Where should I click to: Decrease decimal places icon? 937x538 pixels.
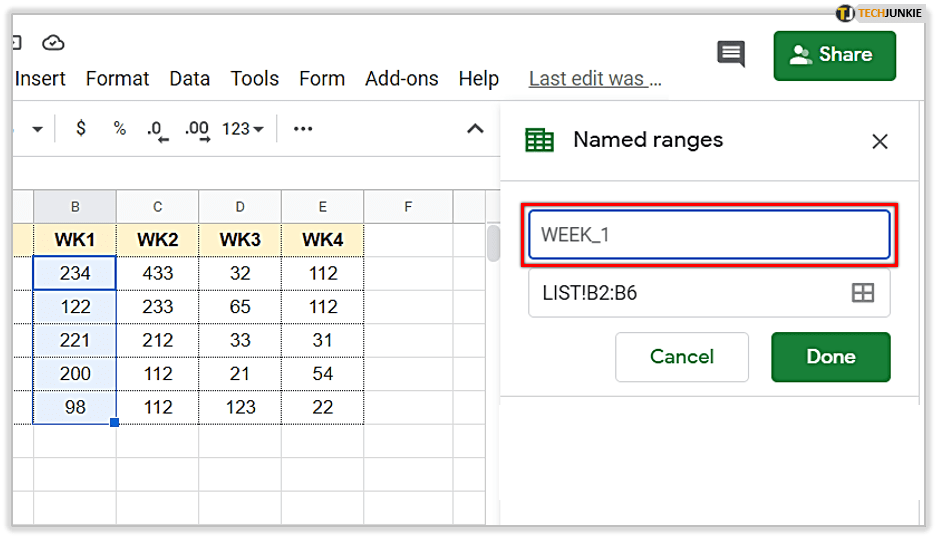pos(157,129)
